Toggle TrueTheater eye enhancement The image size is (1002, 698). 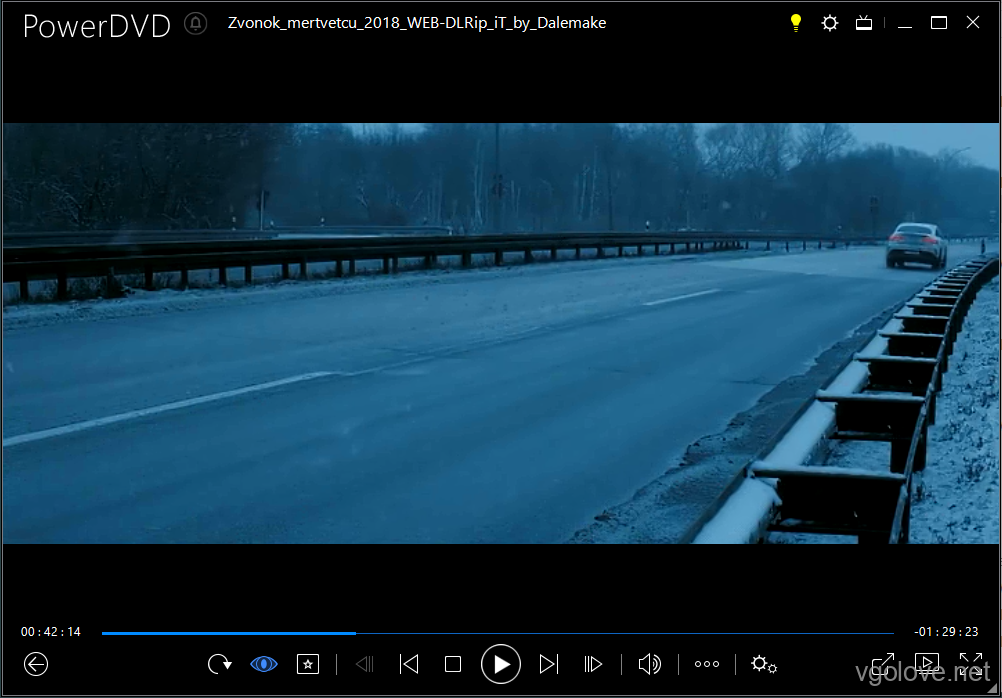264,664
